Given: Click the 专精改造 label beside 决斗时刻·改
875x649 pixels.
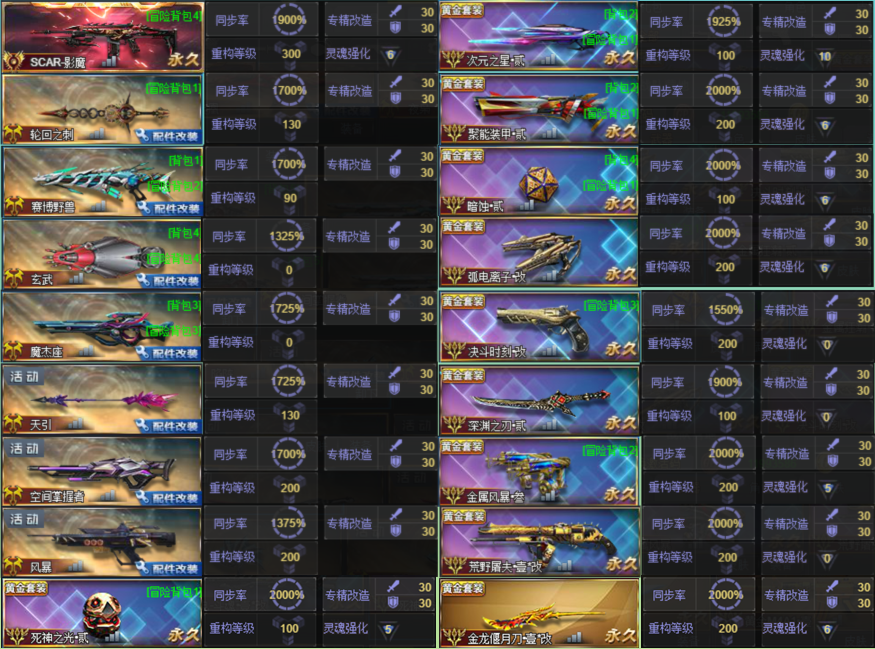Looking at the screenshot, I should point(786,310).
